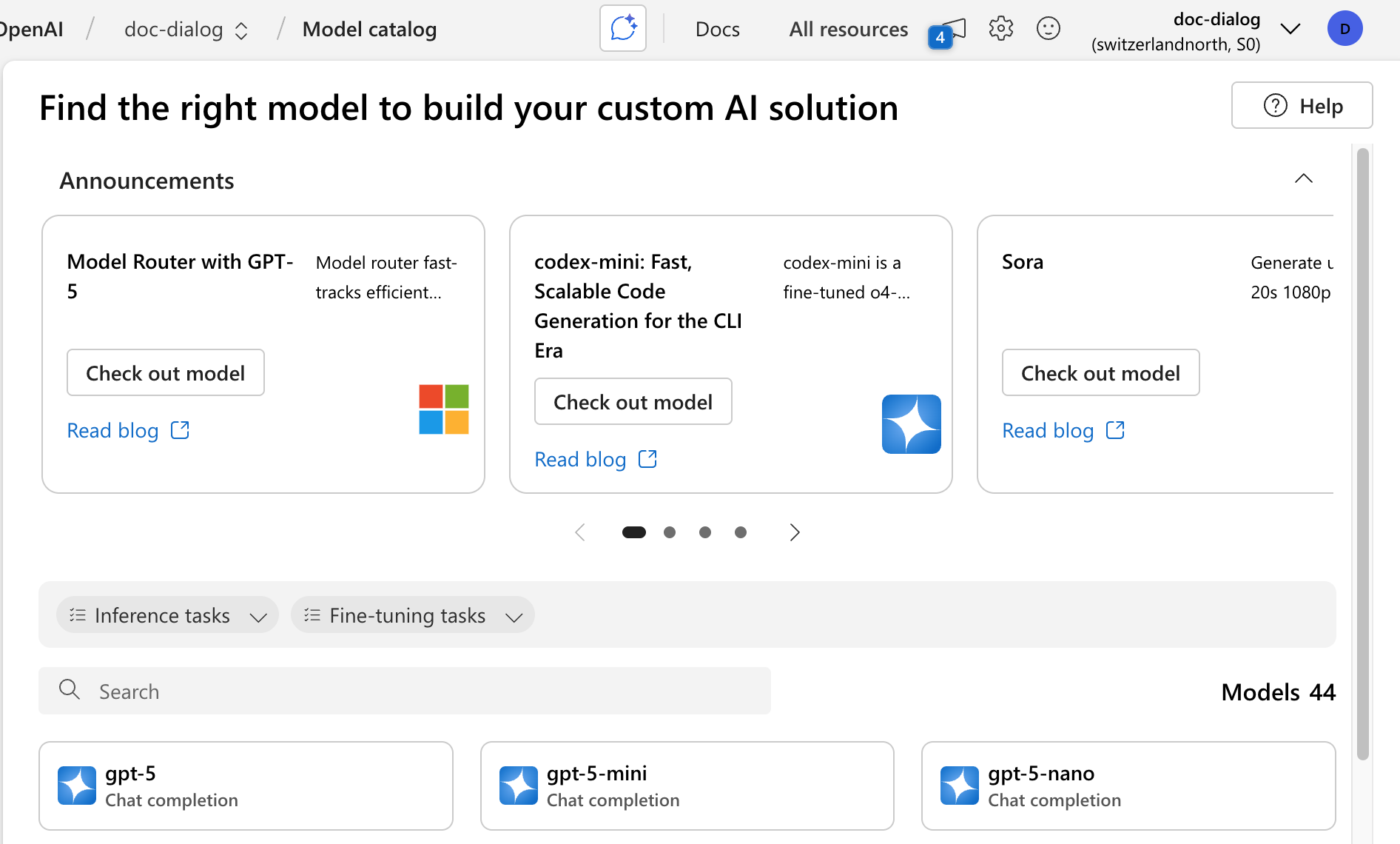1400x844 pixels.
Task: Select fourth announcements carousel dot
Action: 741,532
